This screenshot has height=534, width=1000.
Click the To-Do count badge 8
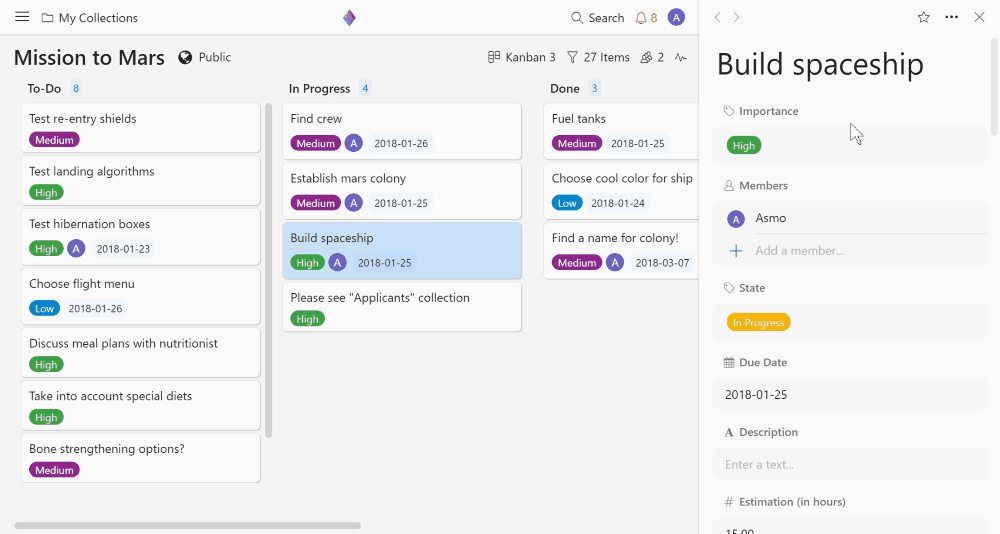pos(76,89)
